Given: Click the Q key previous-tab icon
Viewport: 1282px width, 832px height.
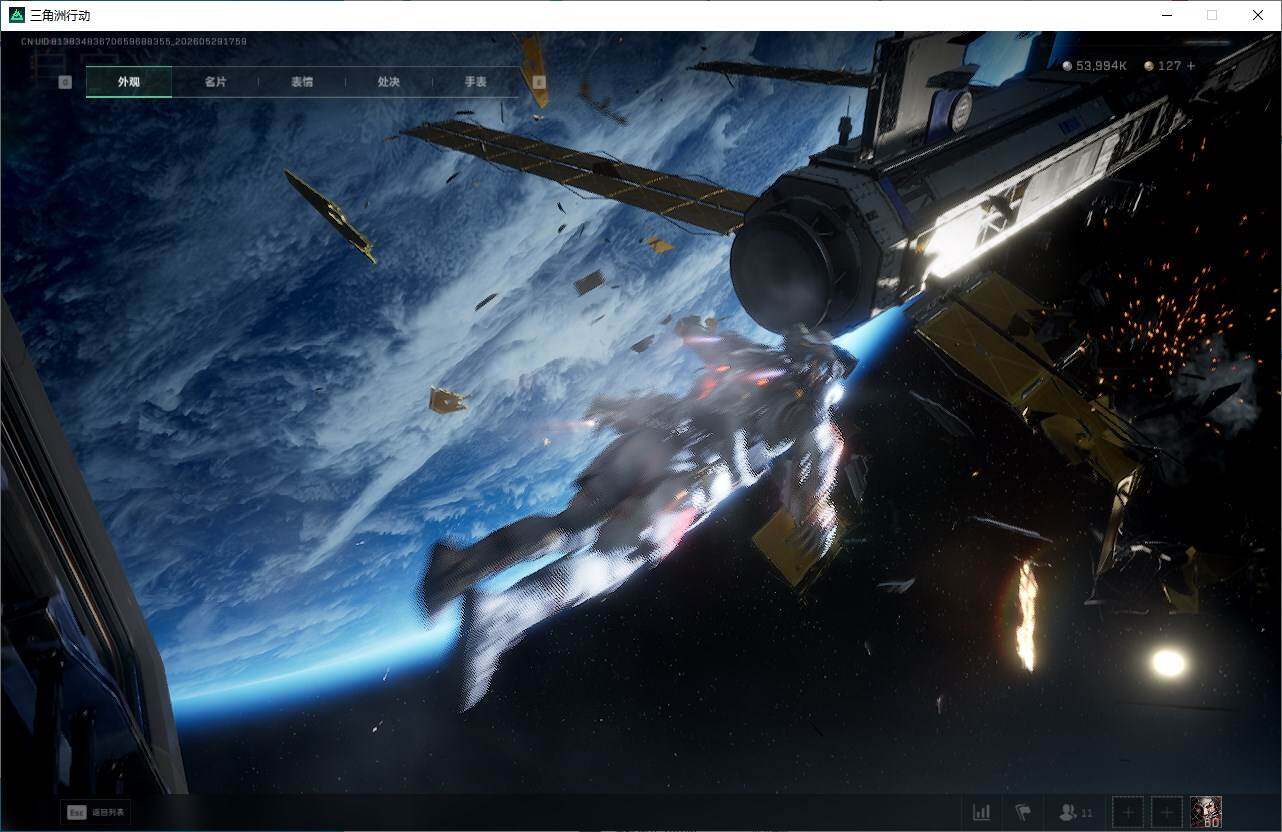Looking at the screenshot, I should (65, 82).
